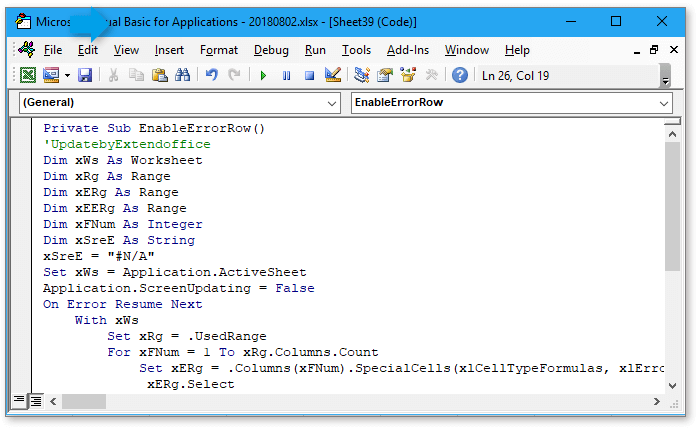
Task: Open the Add-Ins menu
Action: coord(407,50)
